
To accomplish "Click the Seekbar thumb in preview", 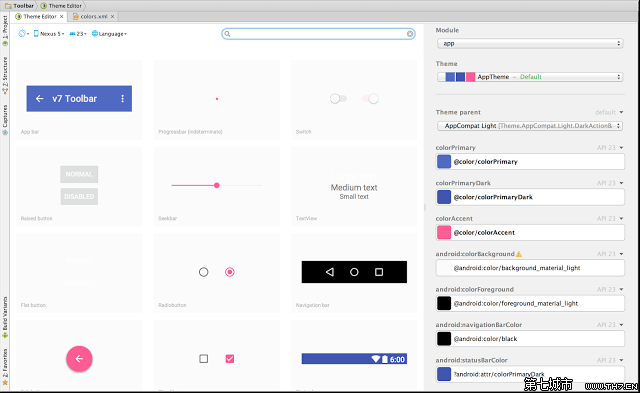I will pyautogui.click(x=217, y=185).
